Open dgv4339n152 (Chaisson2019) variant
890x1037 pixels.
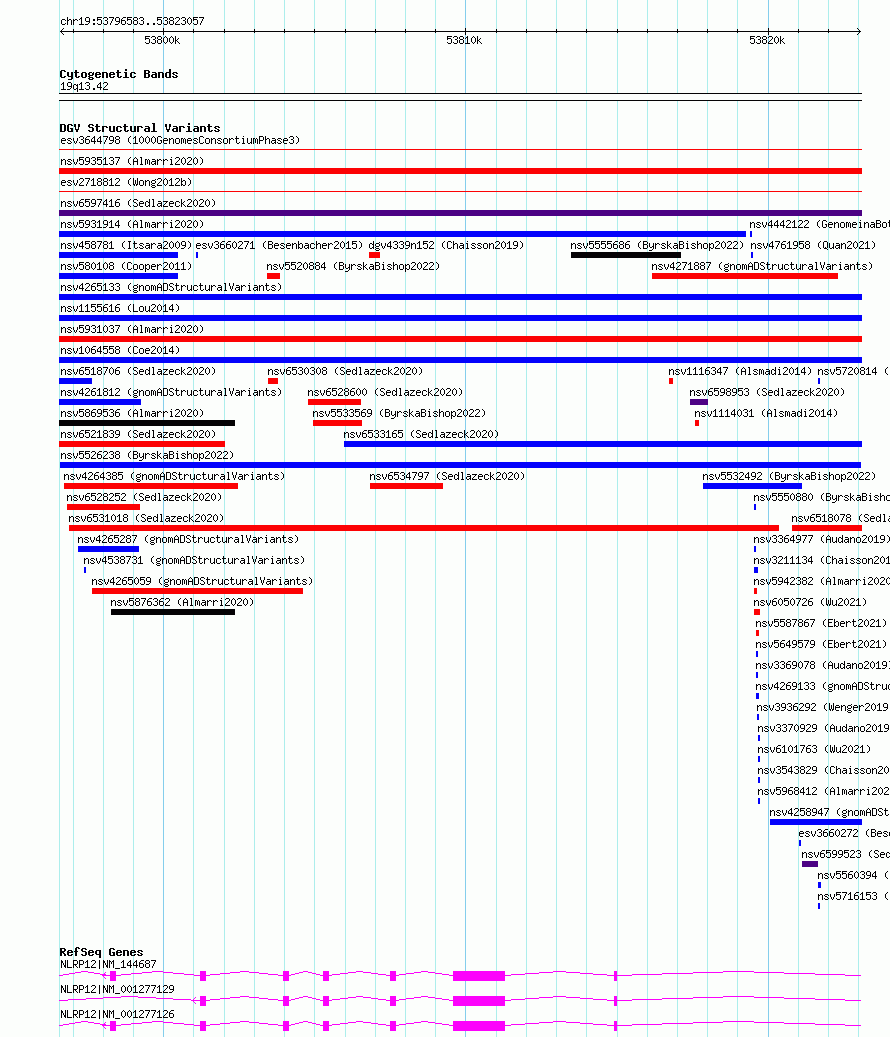point(446,245)
